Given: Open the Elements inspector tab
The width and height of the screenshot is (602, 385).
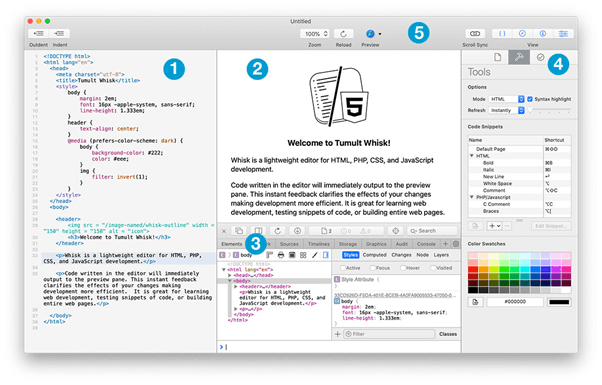Looking at the screenshot, I should tap(232, 244).
